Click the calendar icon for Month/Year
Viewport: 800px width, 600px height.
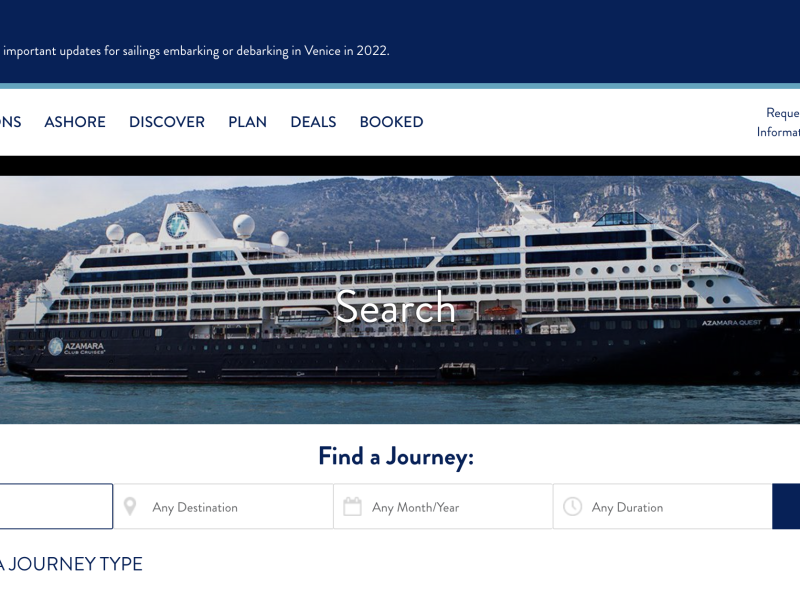352,507
